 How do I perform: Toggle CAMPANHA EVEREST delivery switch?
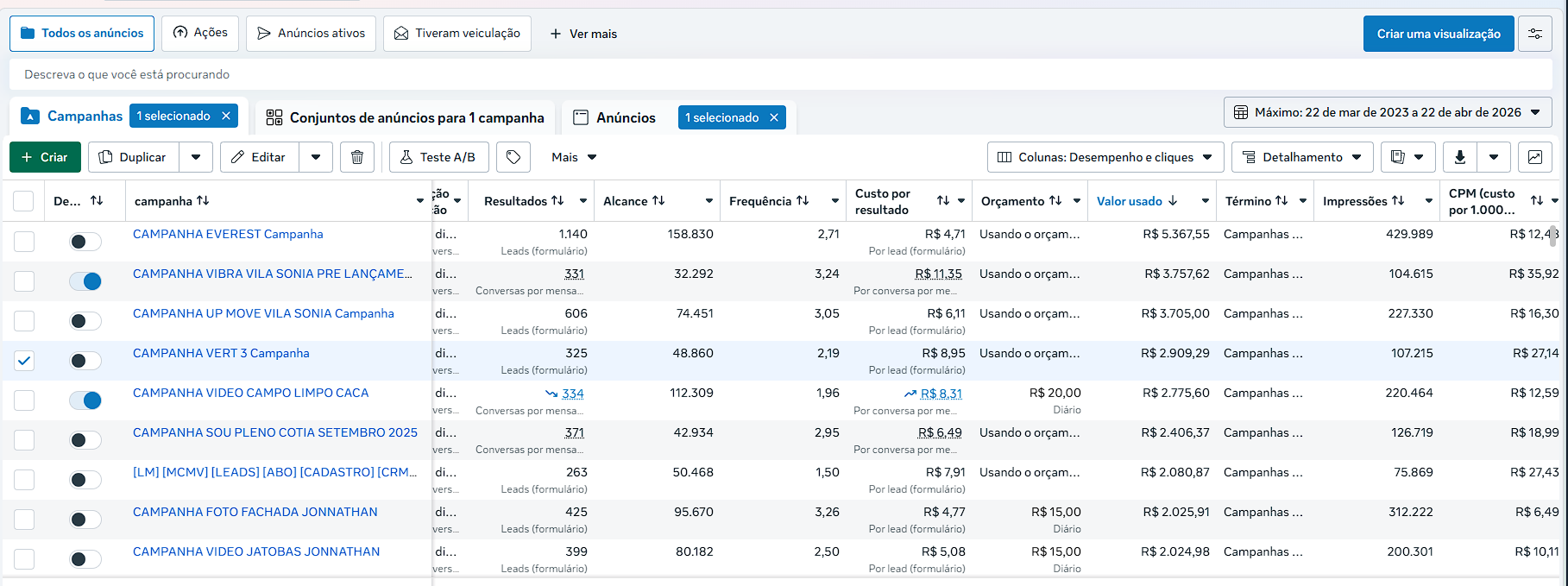click(x=85, y=242)
